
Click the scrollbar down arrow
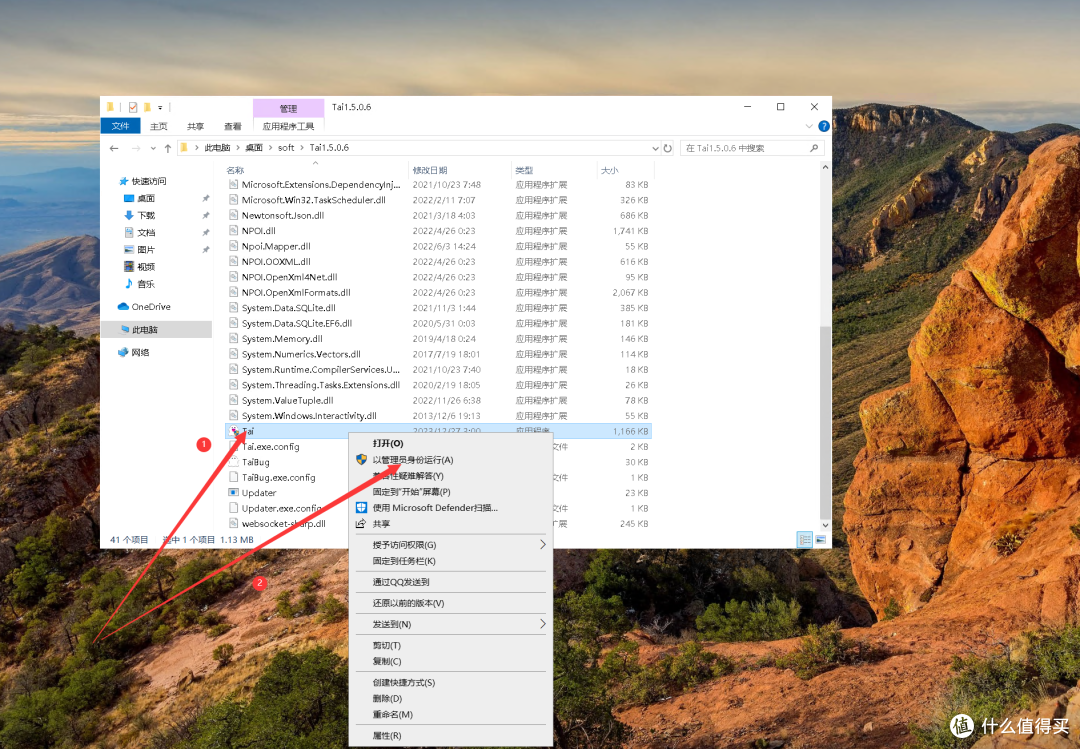click(x=825, y=525)
